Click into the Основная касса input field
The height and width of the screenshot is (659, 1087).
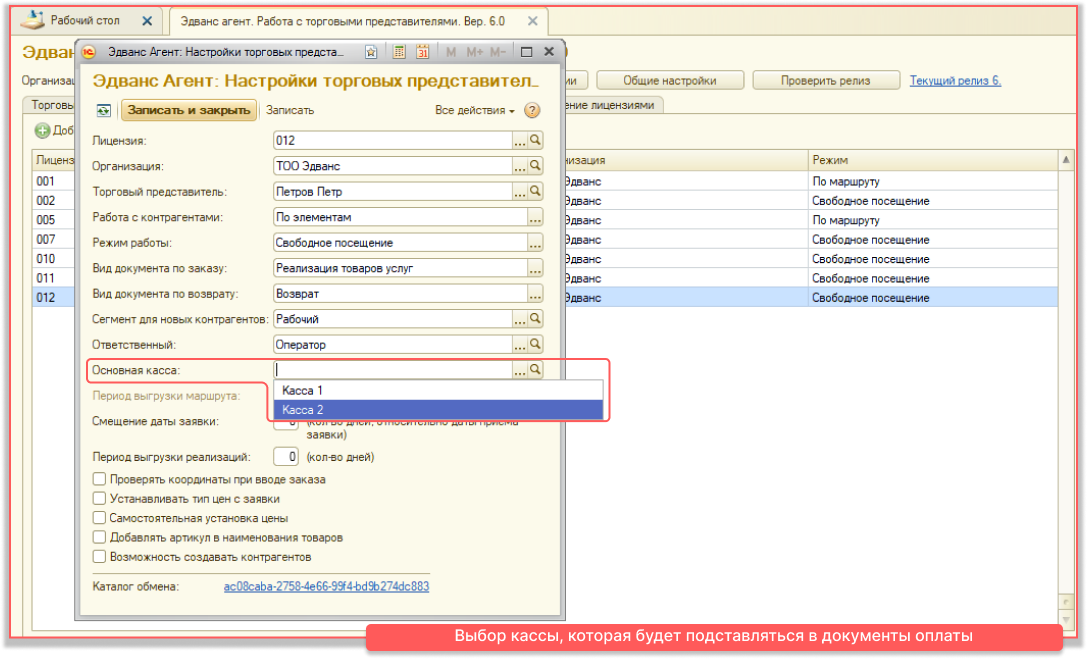tap(393, 370)
